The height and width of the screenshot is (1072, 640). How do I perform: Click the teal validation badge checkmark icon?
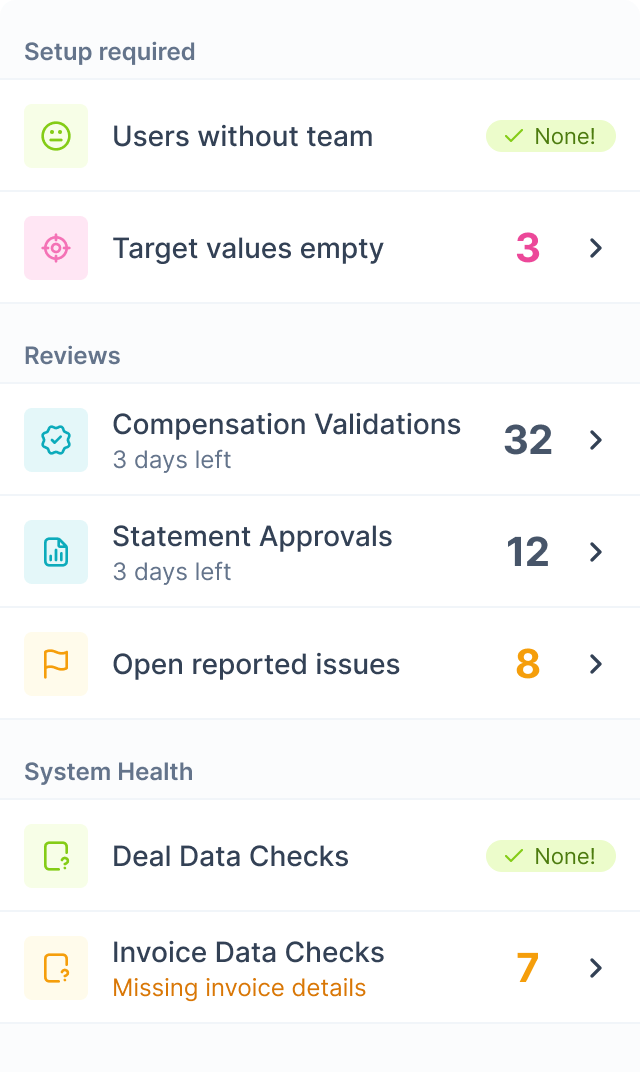[56, 440]
